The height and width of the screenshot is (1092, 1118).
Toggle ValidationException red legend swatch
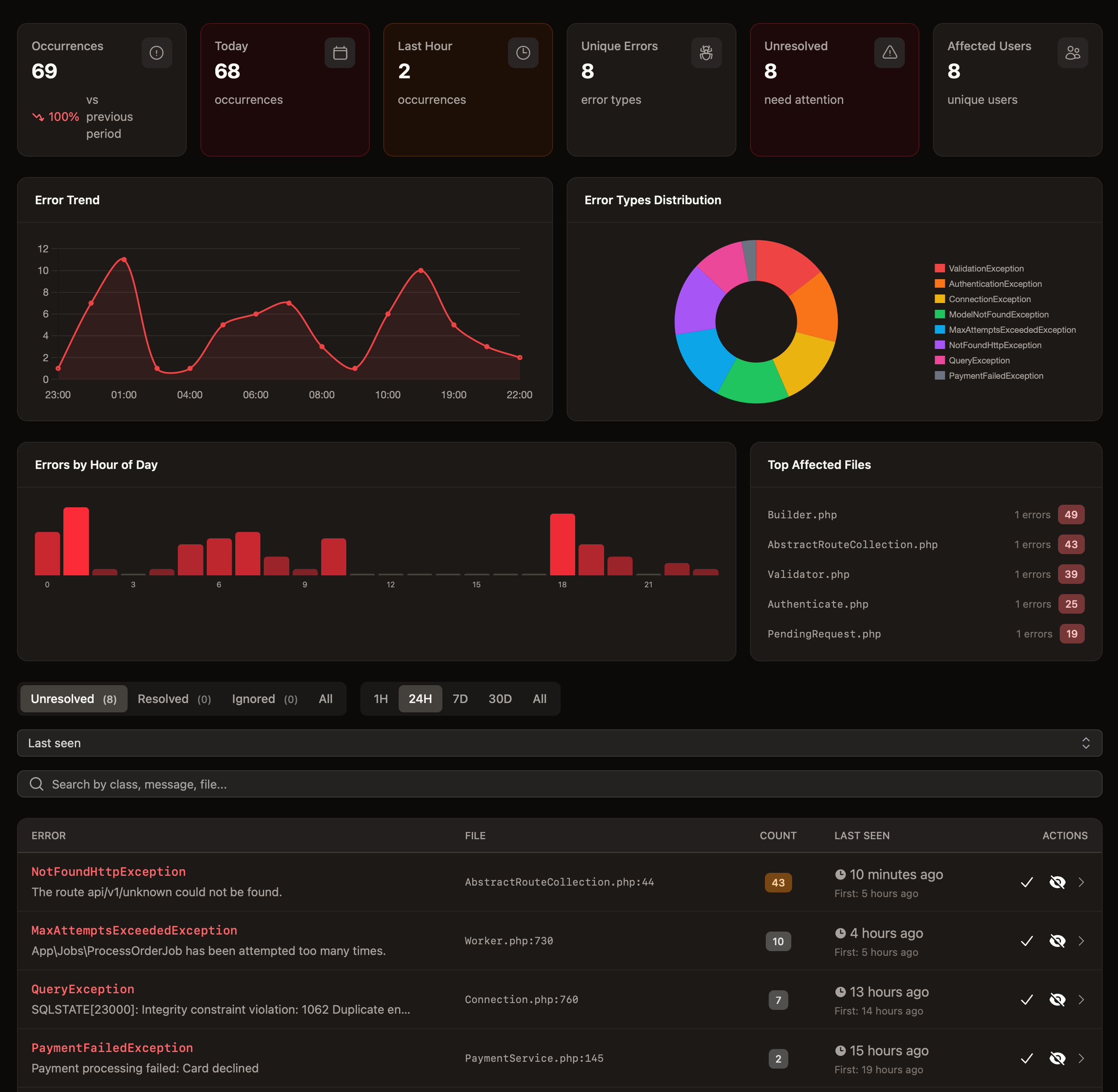940,269
